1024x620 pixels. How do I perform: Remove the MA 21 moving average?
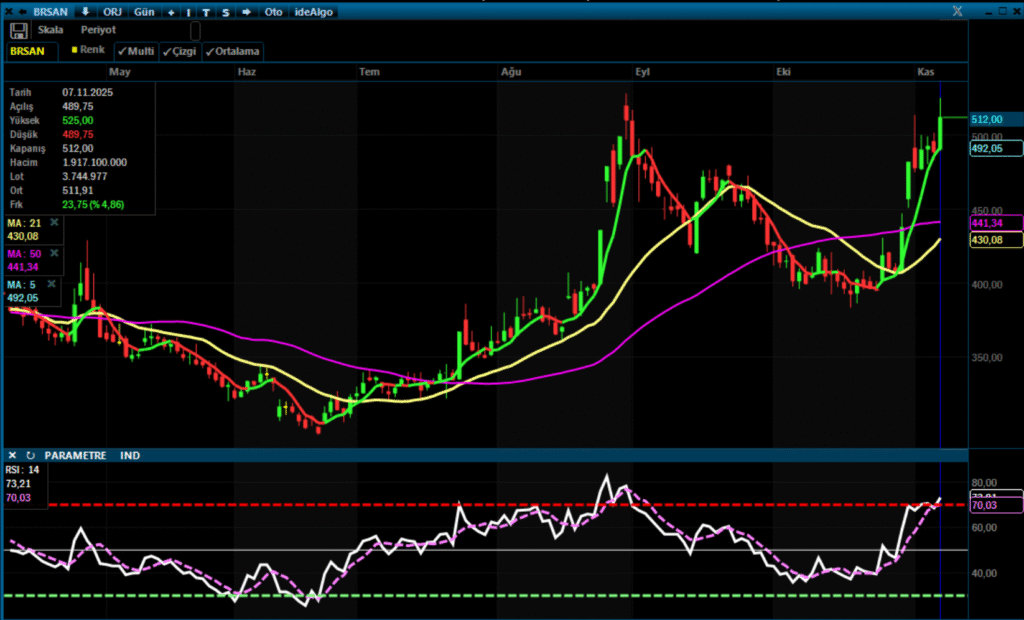pyautogui.click(x=54, y=222)
